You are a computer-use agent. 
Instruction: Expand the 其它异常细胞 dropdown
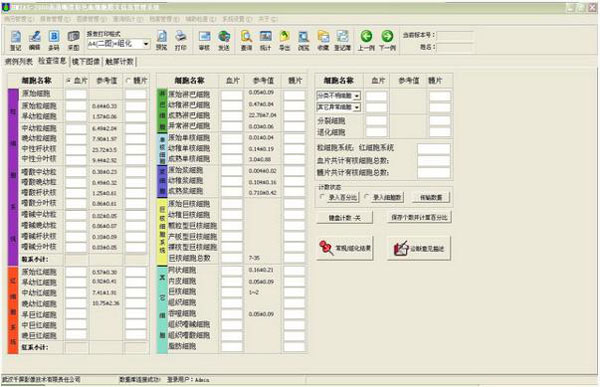(x=338, y=107)
